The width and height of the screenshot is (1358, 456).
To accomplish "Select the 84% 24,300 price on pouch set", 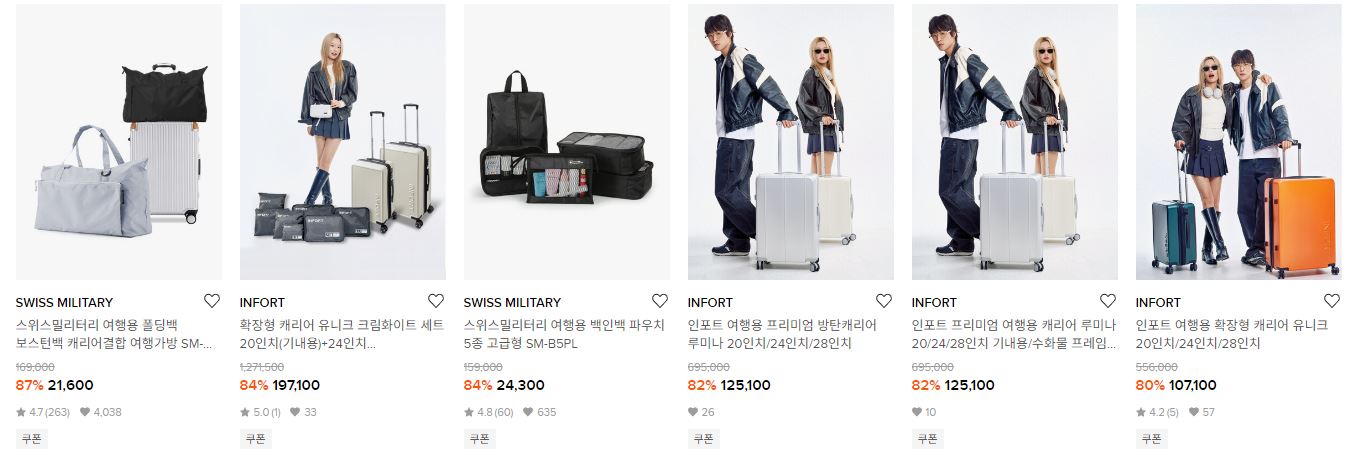I will (x=504, y=385).
